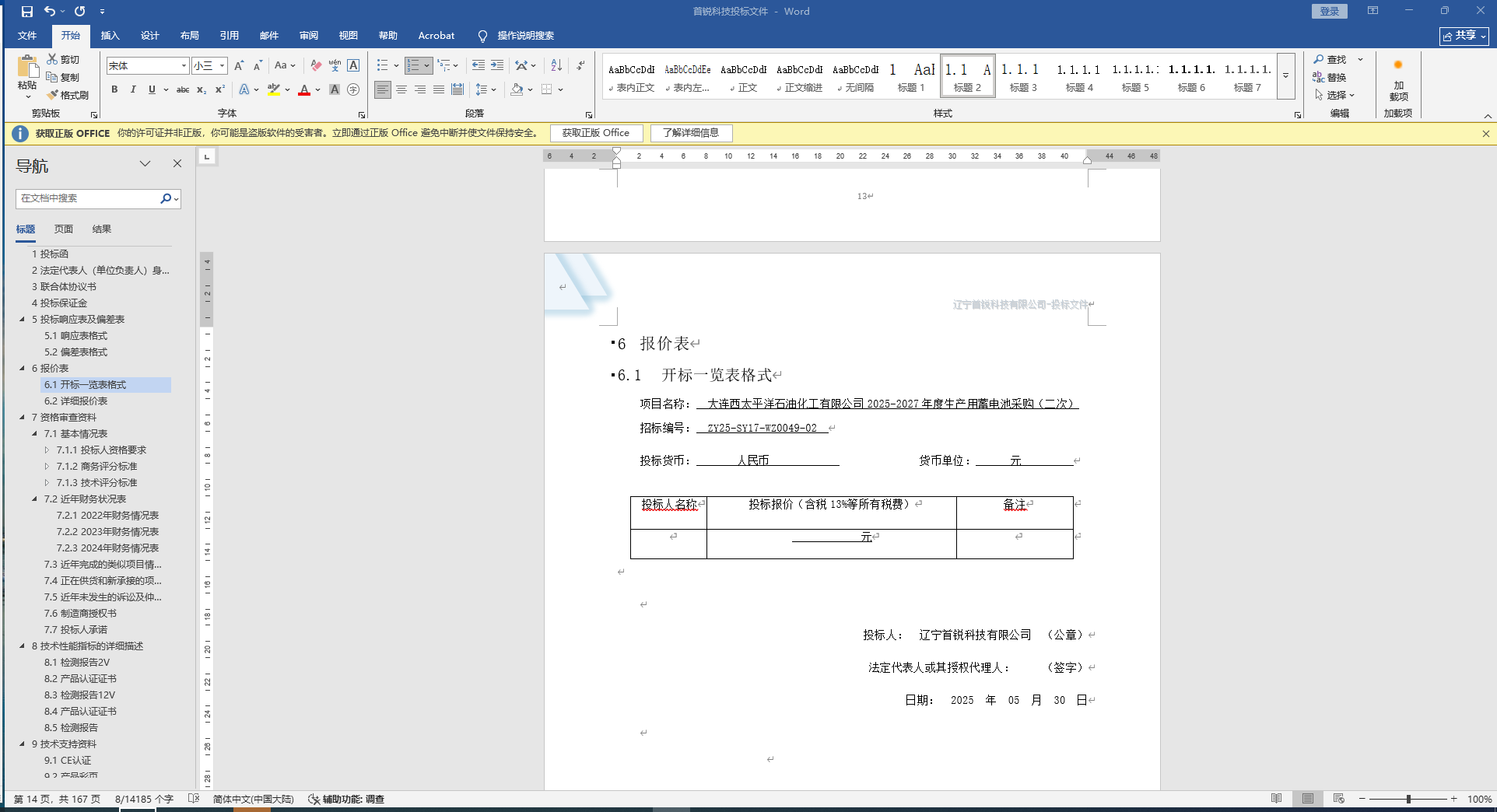Close the yellow Office license notification bar

1485,134
